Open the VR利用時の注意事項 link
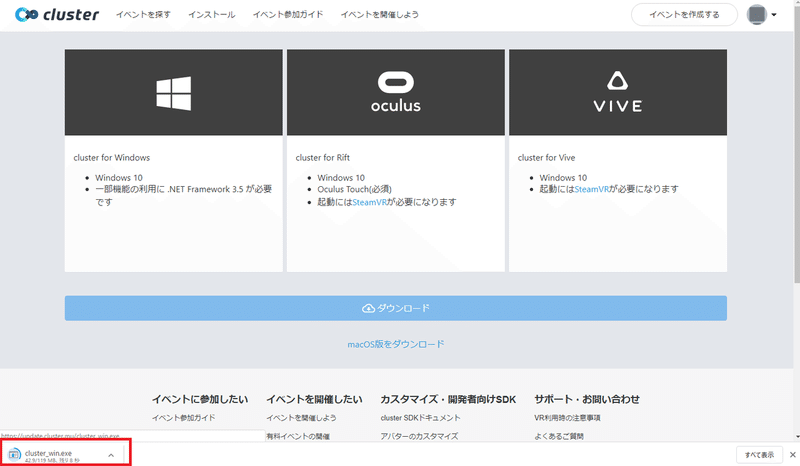 coord(567,418)
